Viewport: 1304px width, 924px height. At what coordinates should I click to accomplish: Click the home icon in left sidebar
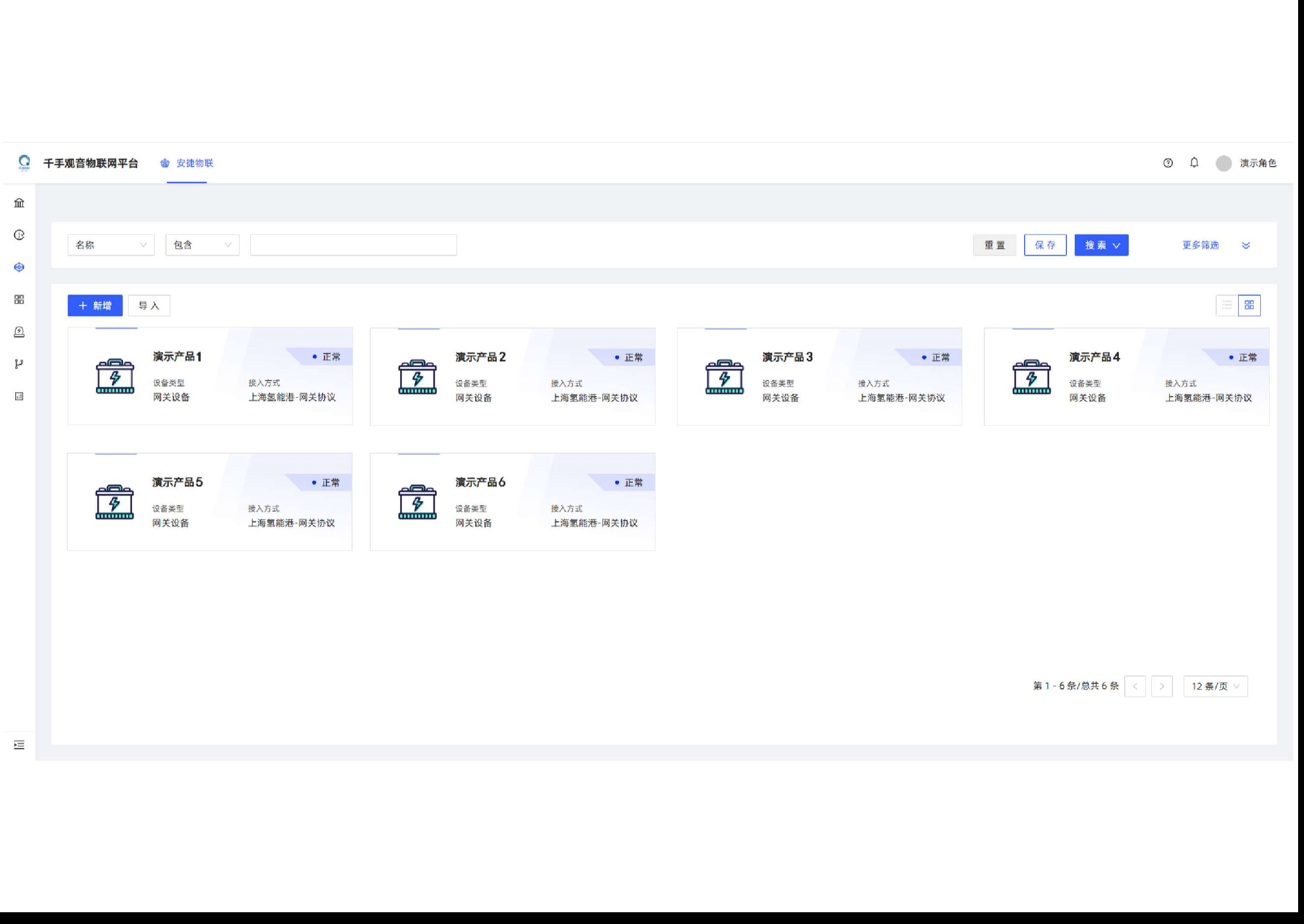click(x=19, y=203)
